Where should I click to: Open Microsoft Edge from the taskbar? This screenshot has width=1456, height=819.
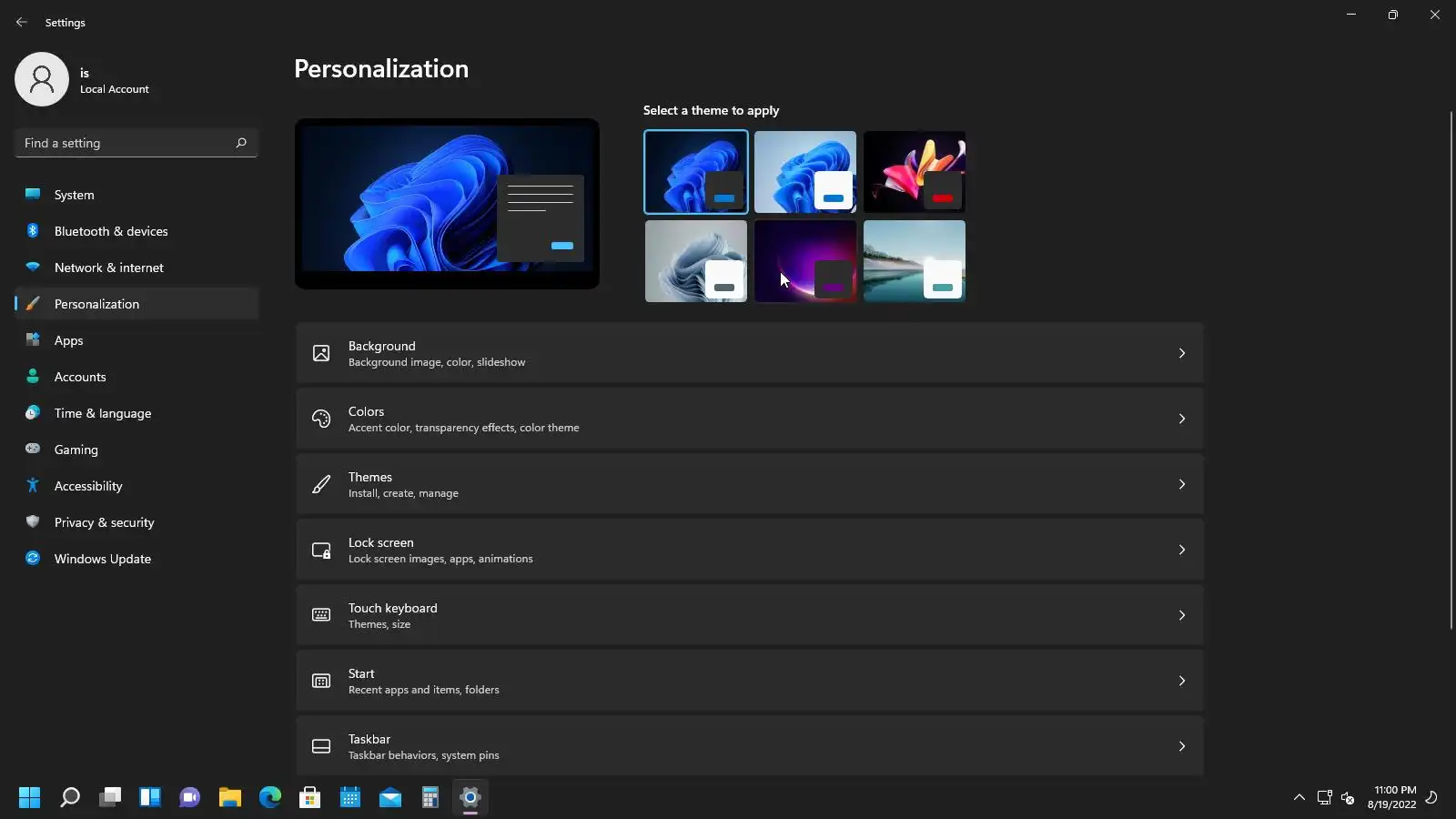click(x=270, y=797)
